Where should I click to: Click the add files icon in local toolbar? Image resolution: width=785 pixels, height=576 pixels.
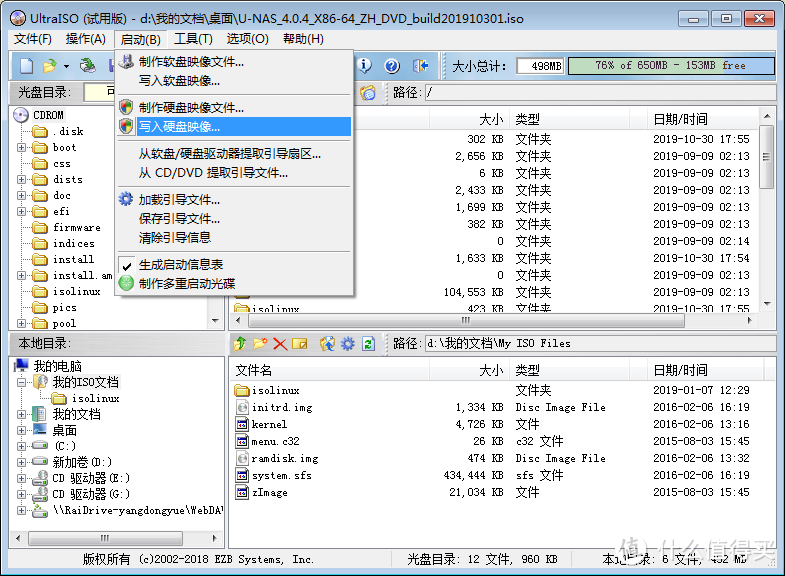[327, 343]
